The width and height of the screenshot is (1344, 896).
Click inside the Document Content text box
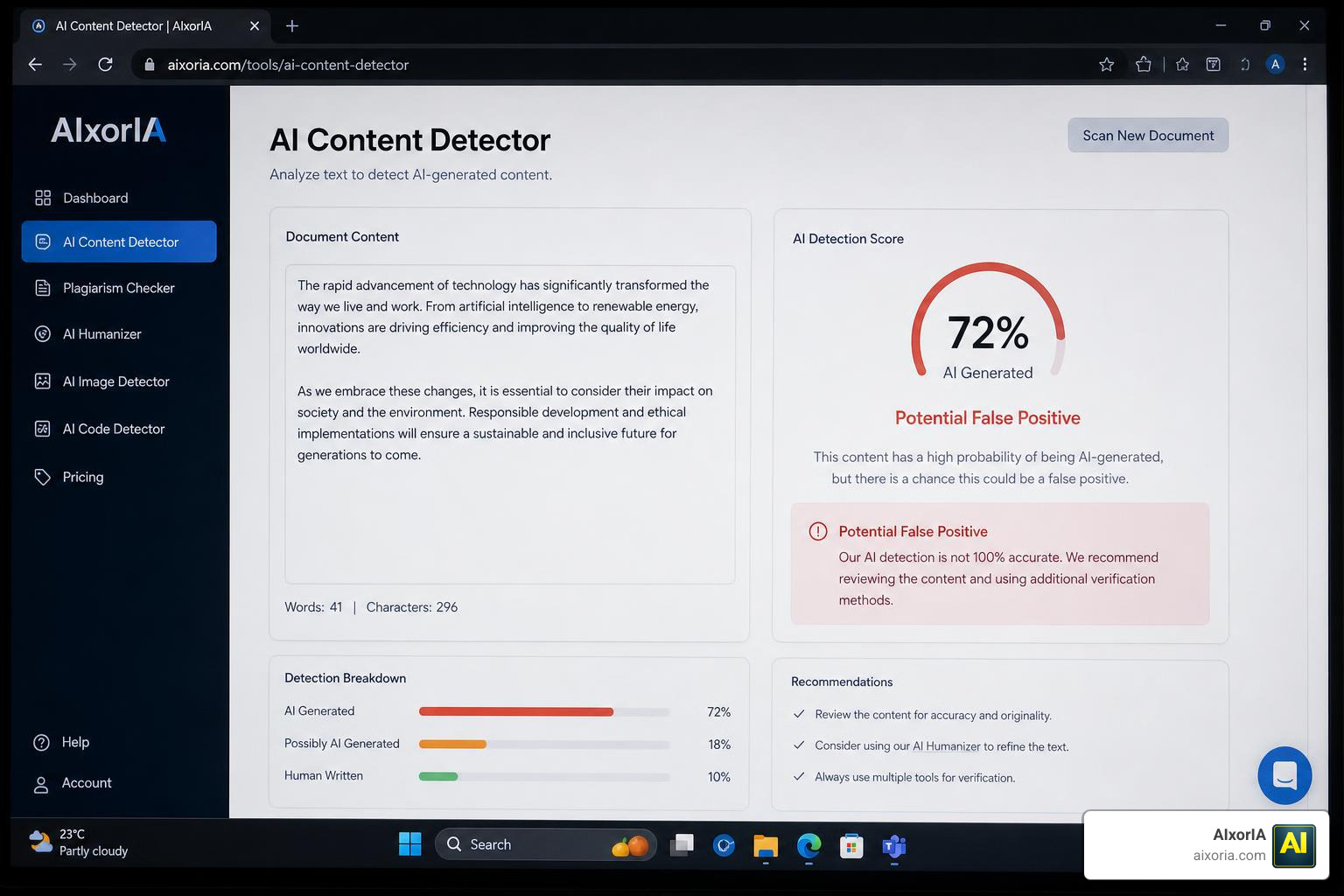click(x=510, y=424)
